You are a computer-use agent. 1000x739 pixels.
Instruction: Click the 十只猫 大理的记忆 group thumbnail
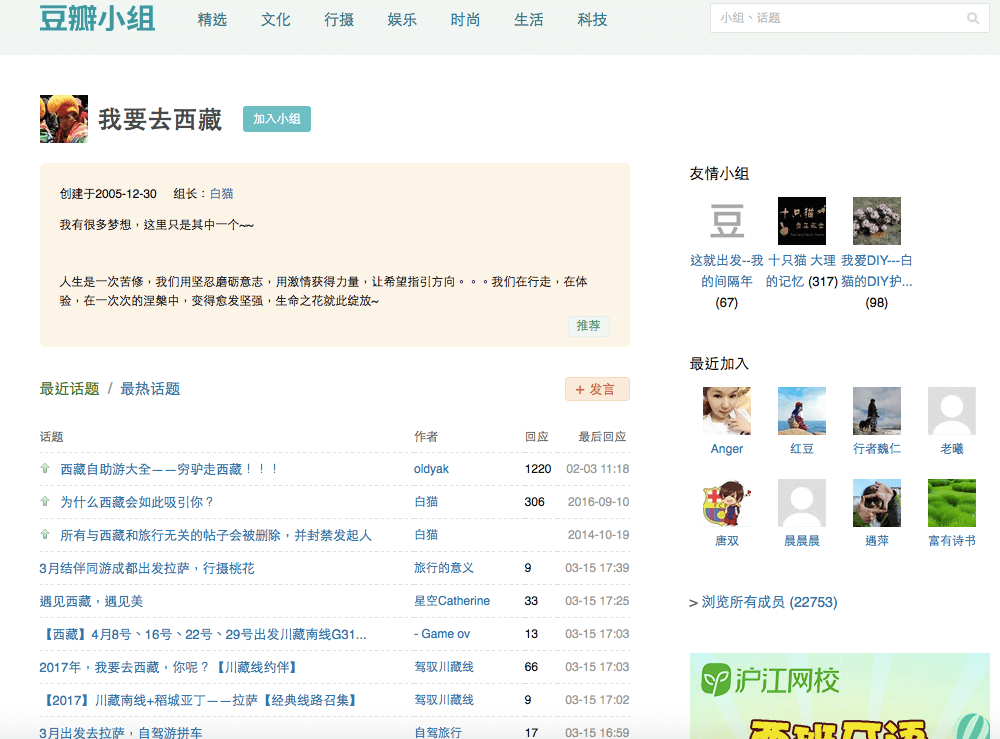pos(801,219)
